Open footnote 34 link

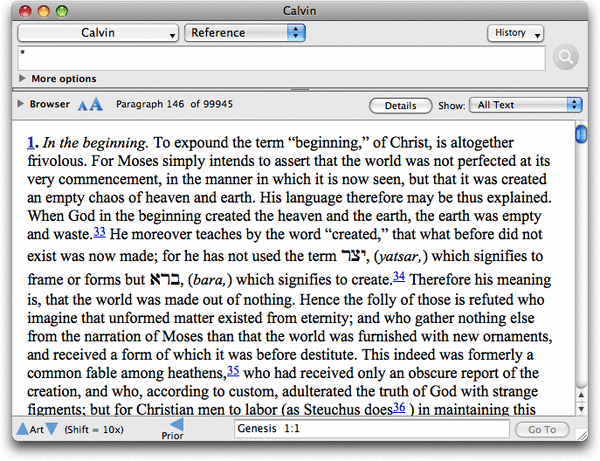pos(399,276)
